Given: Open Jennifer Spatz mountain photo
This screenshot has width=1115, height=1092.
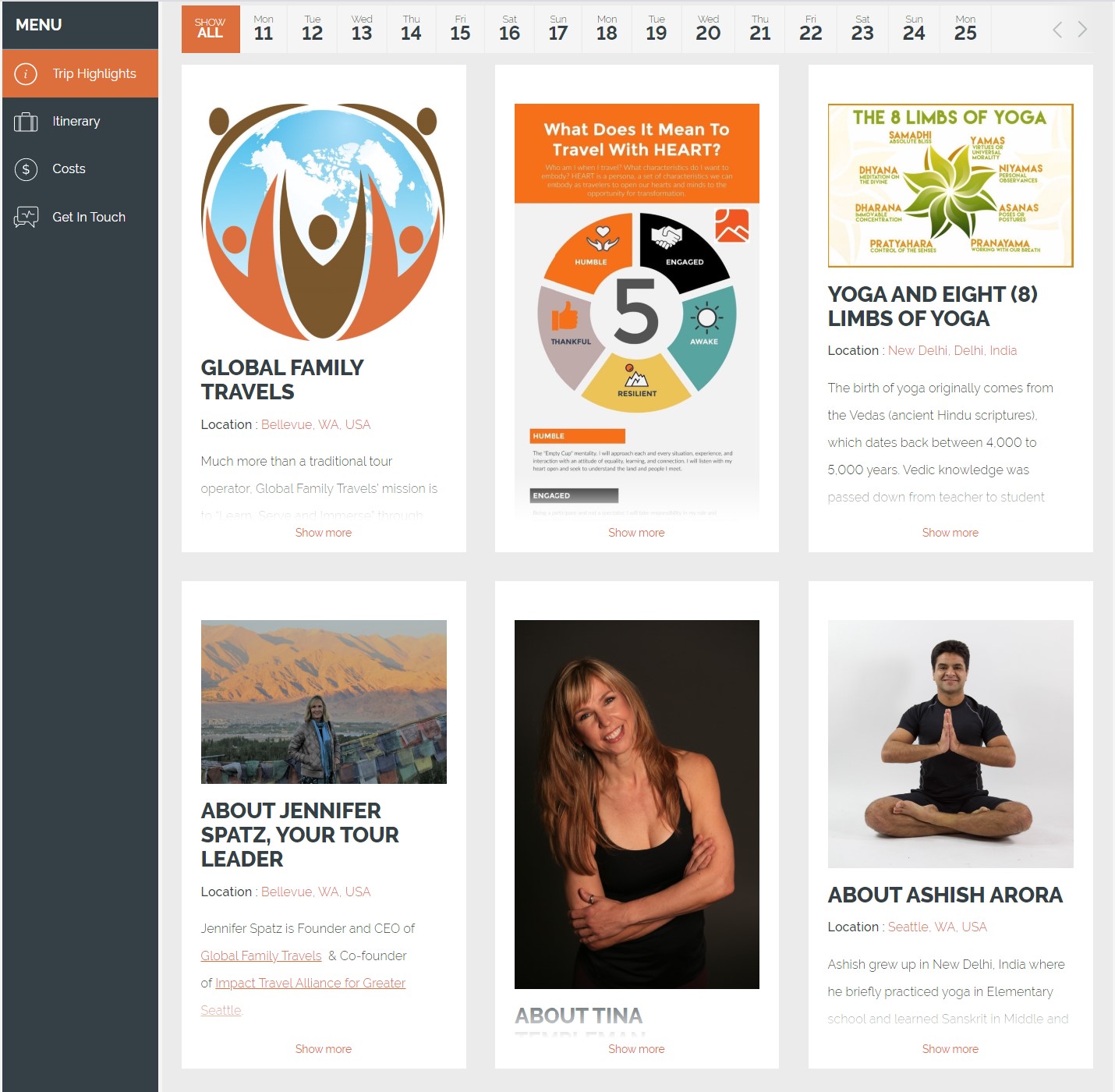Looking at the screenshot, I should point(324,701).
